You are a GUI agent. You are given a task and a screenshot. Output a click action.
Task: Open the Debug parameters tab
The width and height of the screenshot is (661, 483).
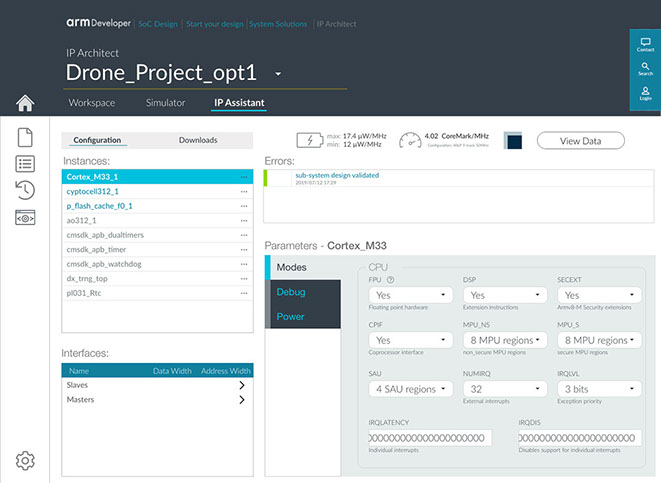click(291, 292)
